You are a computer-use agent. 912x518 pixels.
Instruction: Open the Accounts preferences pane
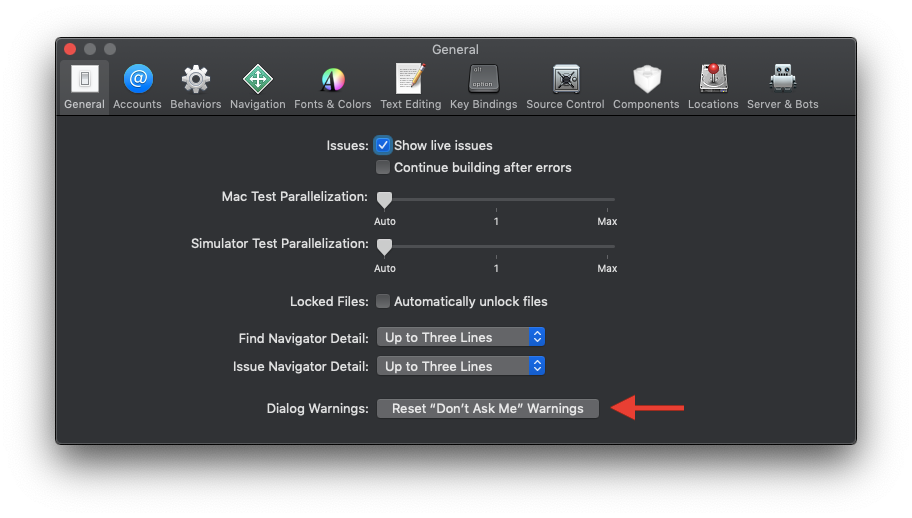pyautogui.click(x=137, y=87)
